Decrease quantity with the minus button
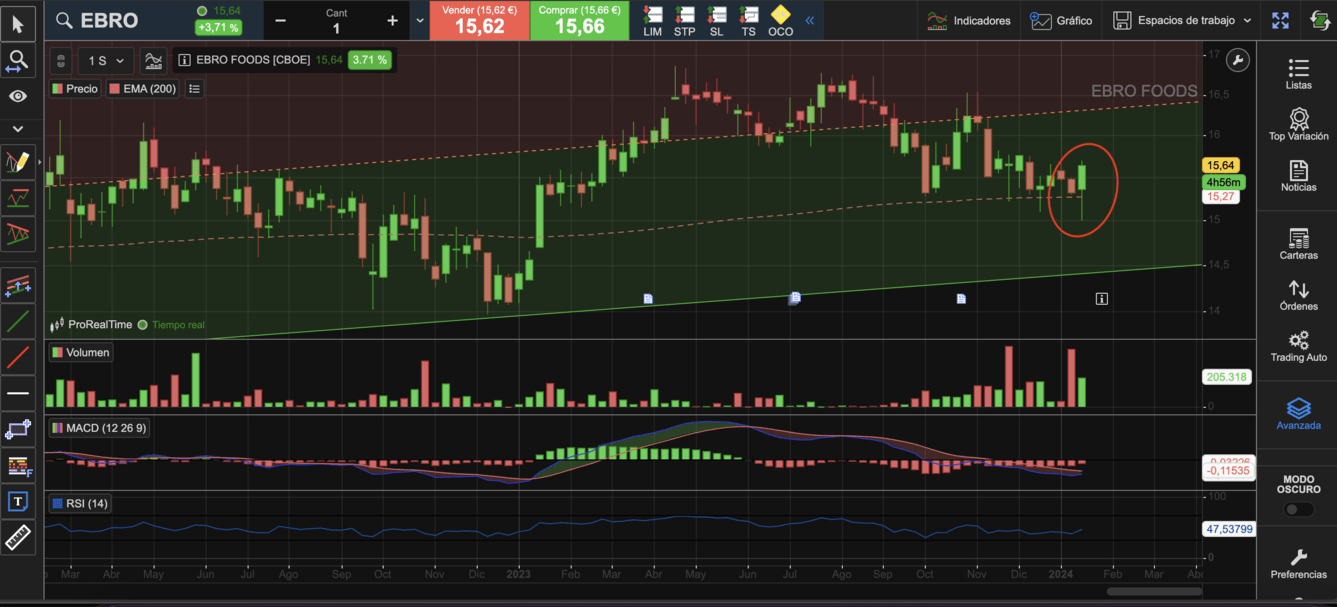The width and height of the screenshot is (1337, 607). 280,20
